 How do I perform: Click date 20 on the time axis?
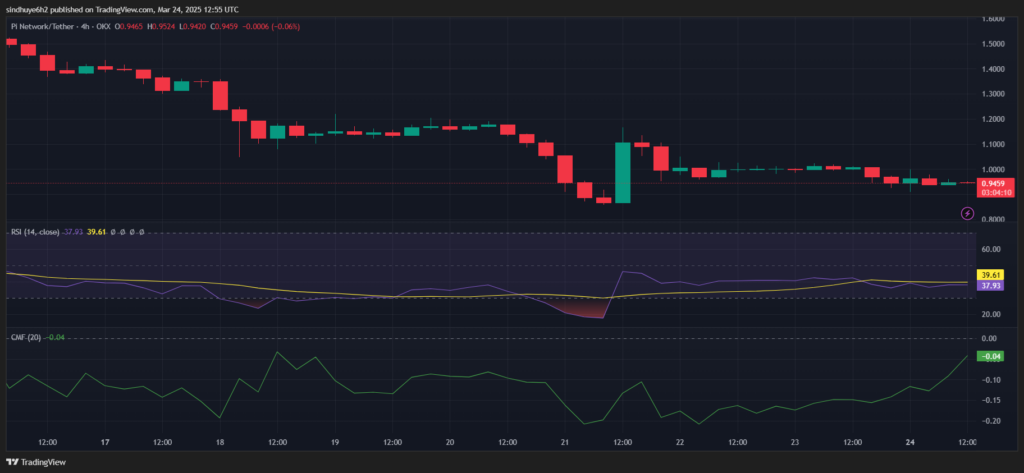[450, 442]
